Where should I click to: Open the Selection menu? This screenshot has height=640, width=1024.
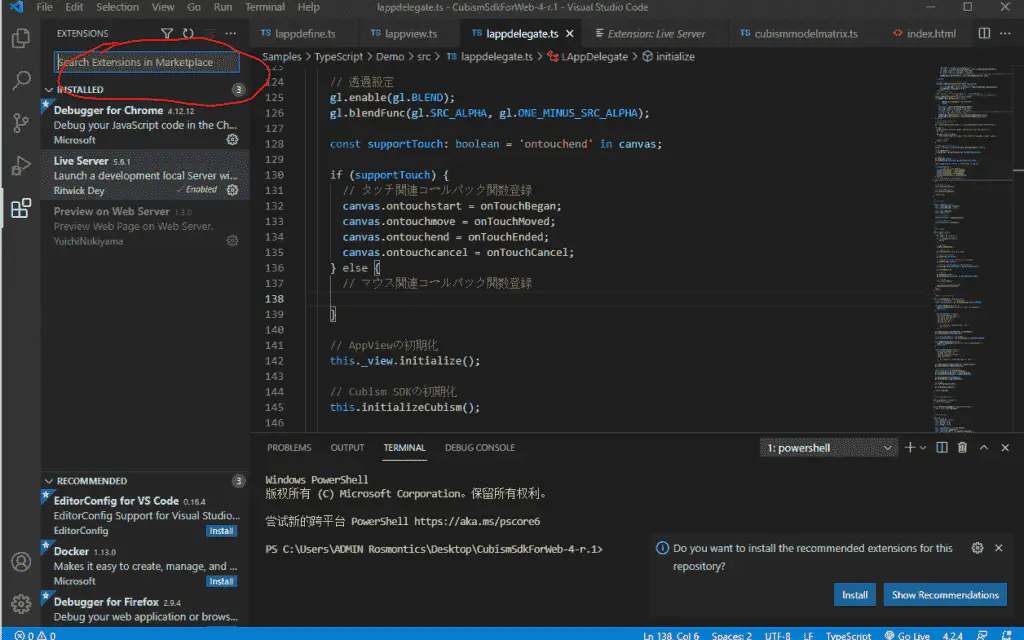click(x=118, y=7)
